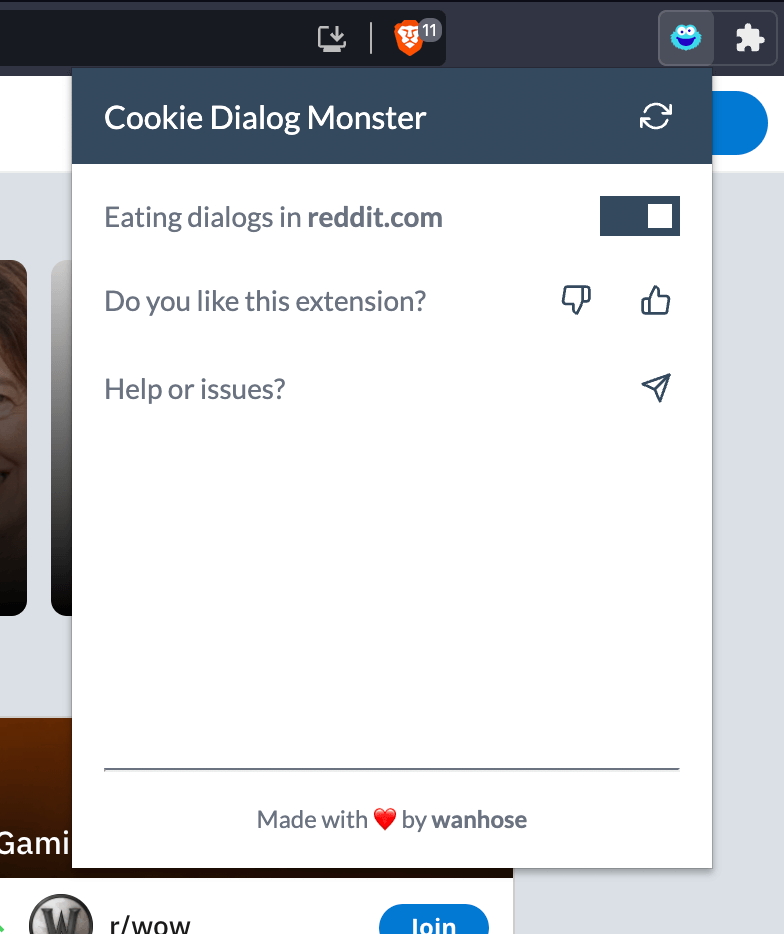Image resolution: width=784 pixels, height=934 pixels.
Task: Click the Cookie Dialog Monster toolbar icon
Action: pyautogui.click(x=686, y=38)
